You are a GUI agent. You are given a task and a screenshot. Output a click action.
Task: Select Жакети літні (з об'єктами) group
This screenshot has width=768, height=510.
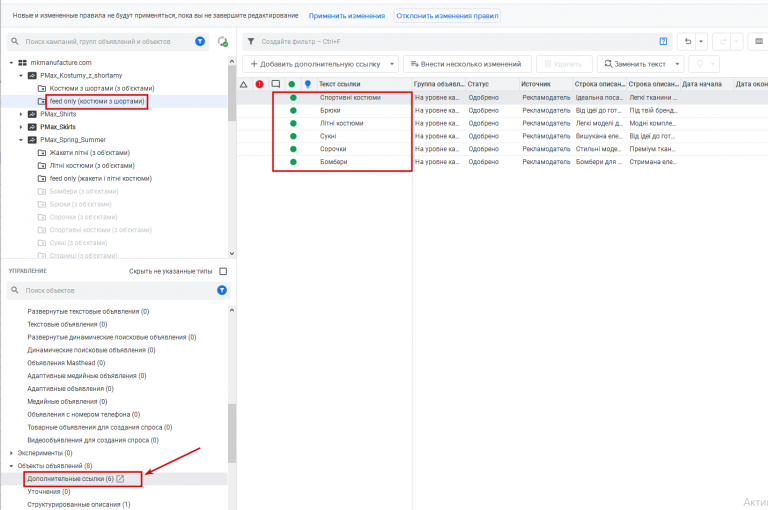[x=90, y=153]
